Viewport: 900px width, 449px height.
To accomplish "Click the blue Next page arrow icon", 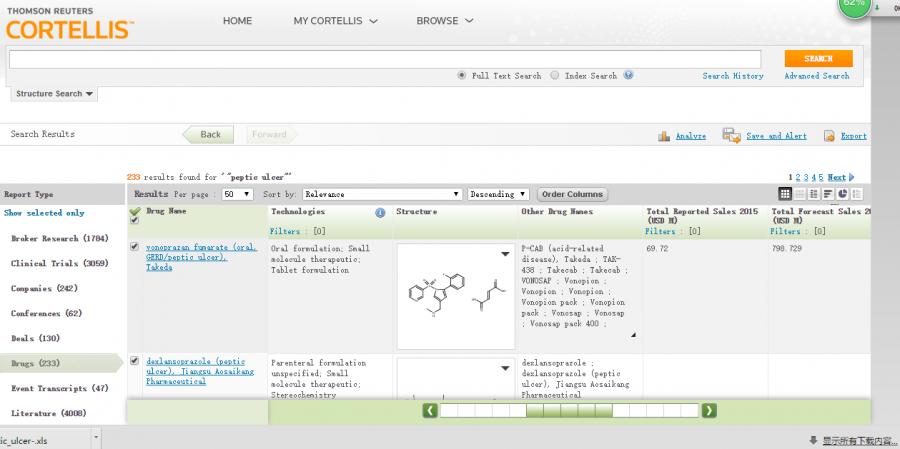I will pos(851,177).
